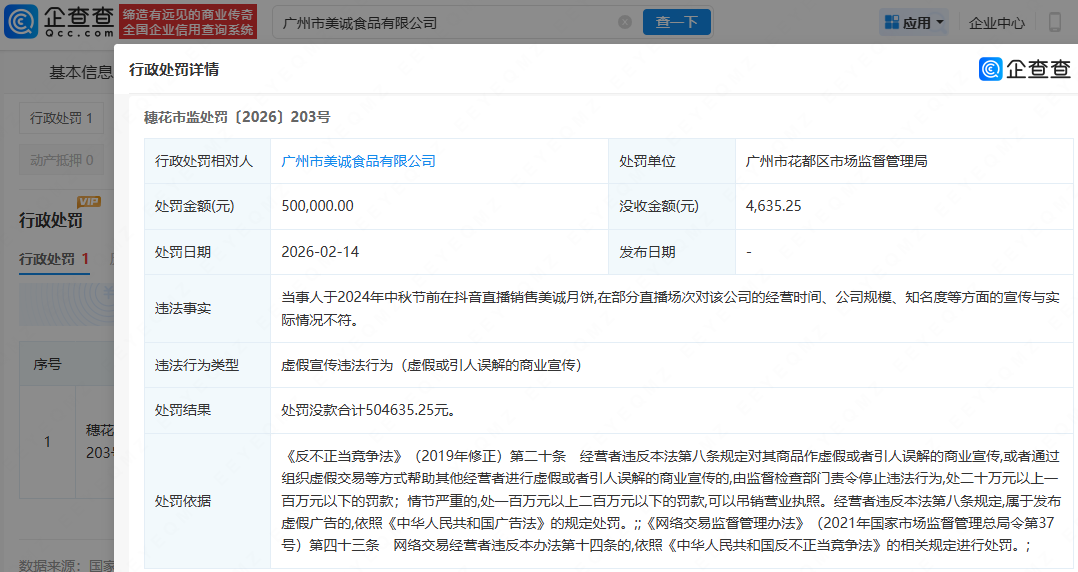Viewport: 1078px width, 572px height.
Task: Click the 处罚金额 value 500,000.00
Action: (318, 206)
